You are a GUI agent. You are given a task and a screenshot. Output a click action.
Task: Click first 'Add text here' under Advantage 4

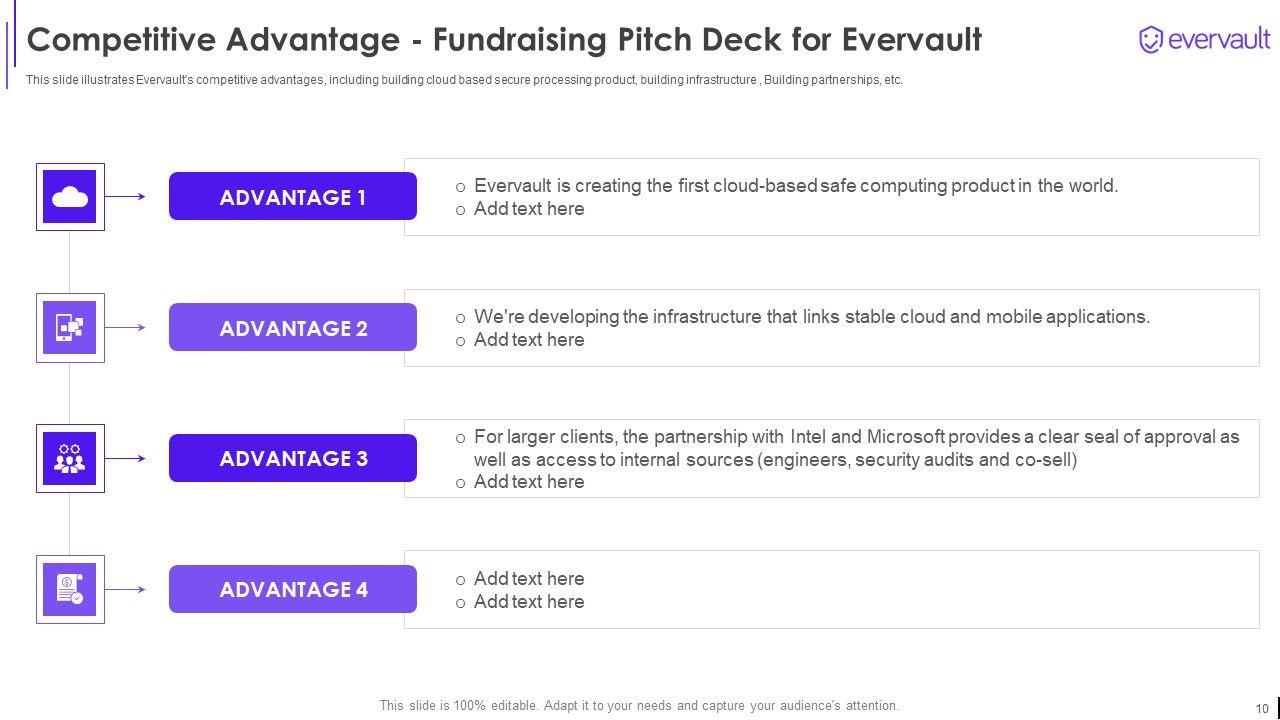[528, 579]
